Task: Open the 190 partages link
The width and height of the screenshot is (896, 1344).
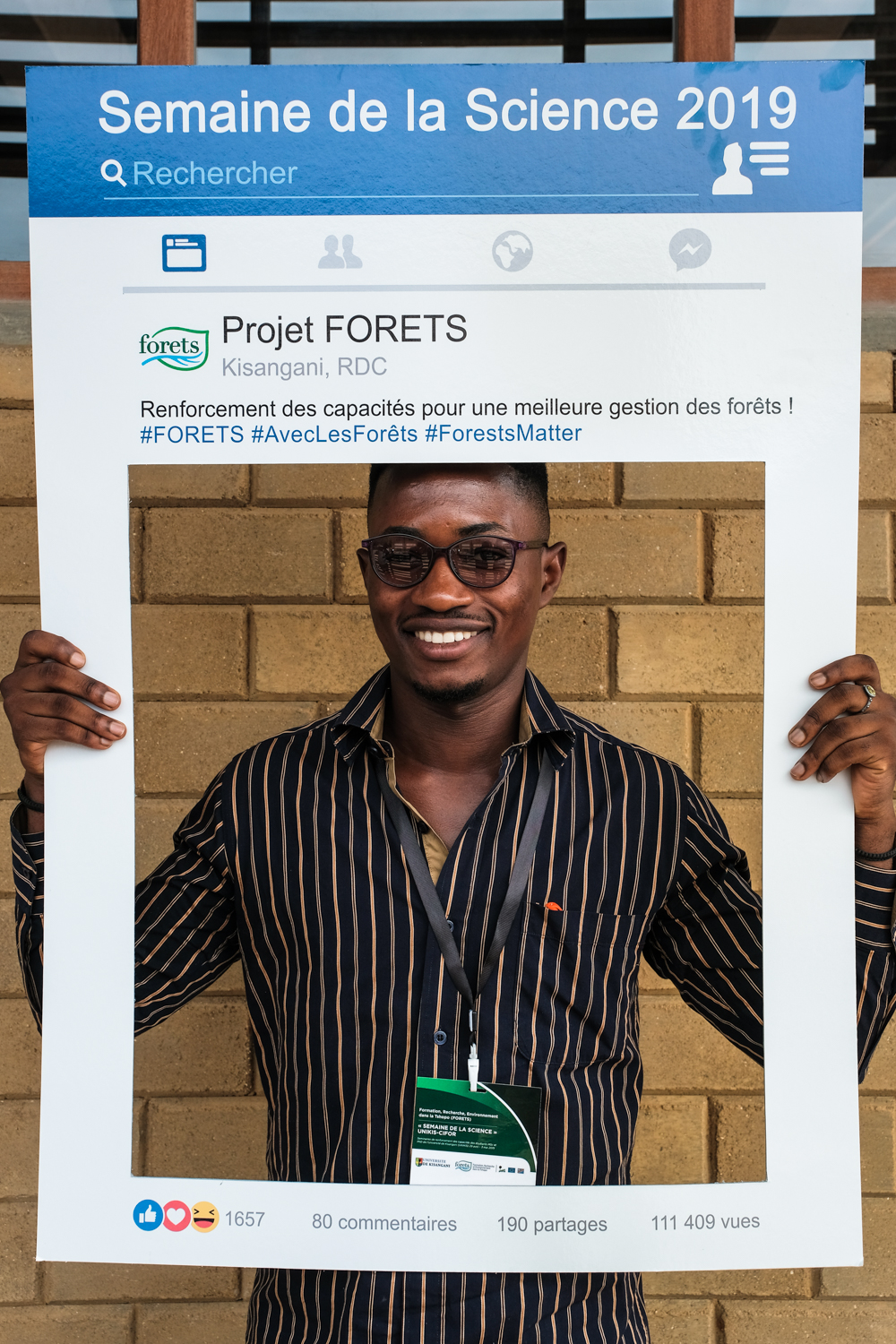Action: pyautogui.click(x=552, y=1224)
